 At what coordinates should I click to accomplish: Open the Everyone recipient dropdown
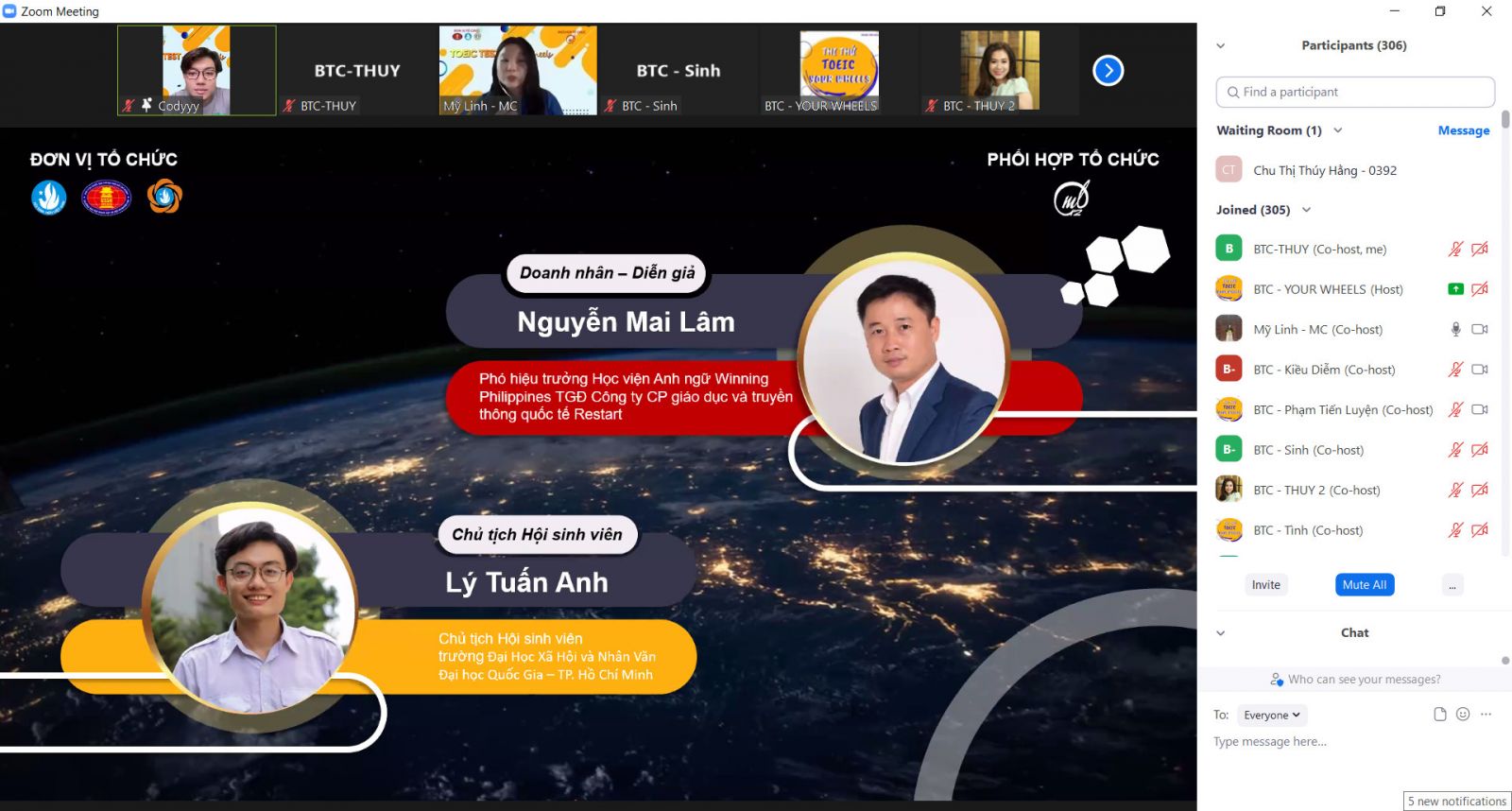tap(1272, 716)
